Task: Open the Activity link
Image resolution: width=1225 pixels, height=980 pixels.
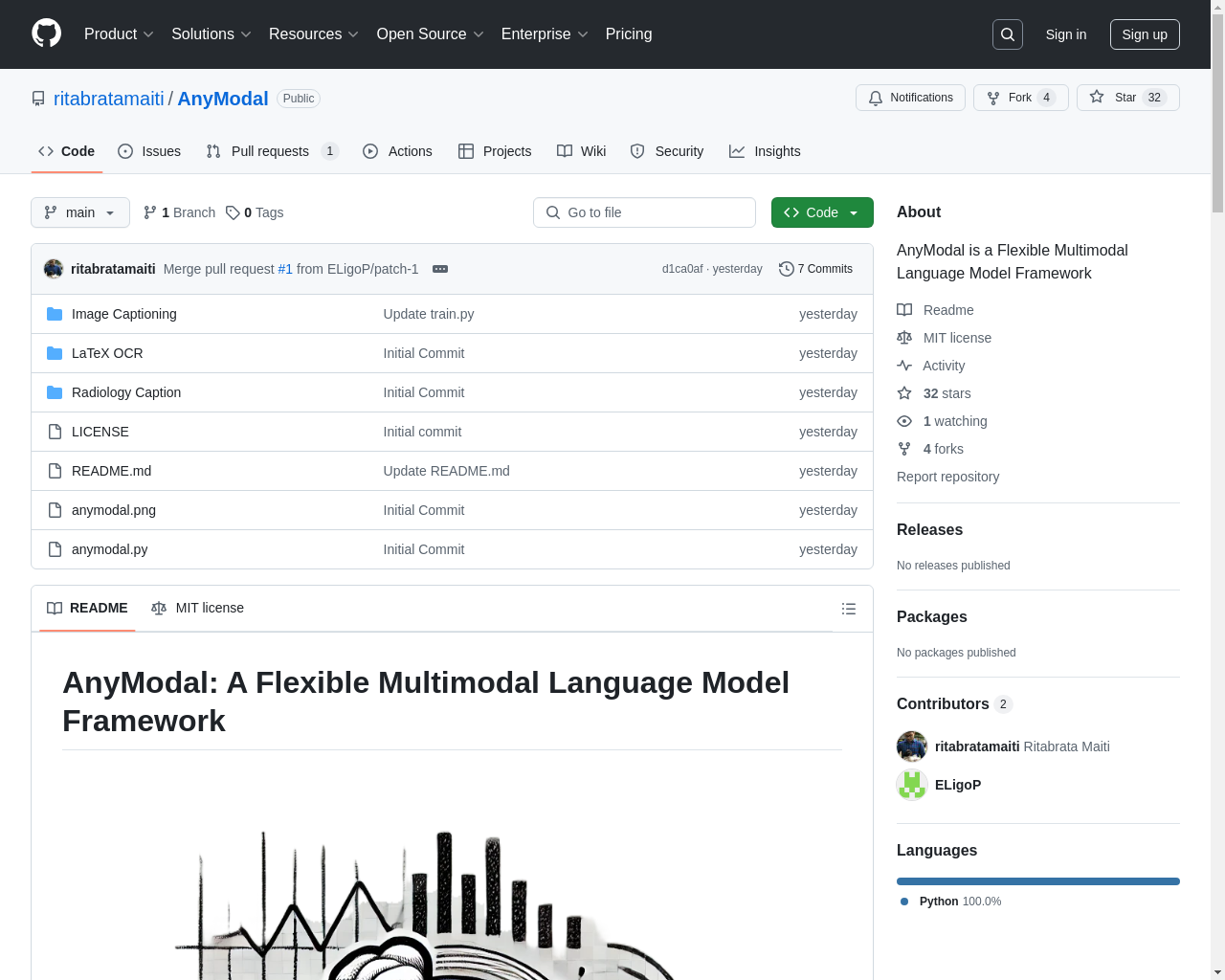Action: 931,366
